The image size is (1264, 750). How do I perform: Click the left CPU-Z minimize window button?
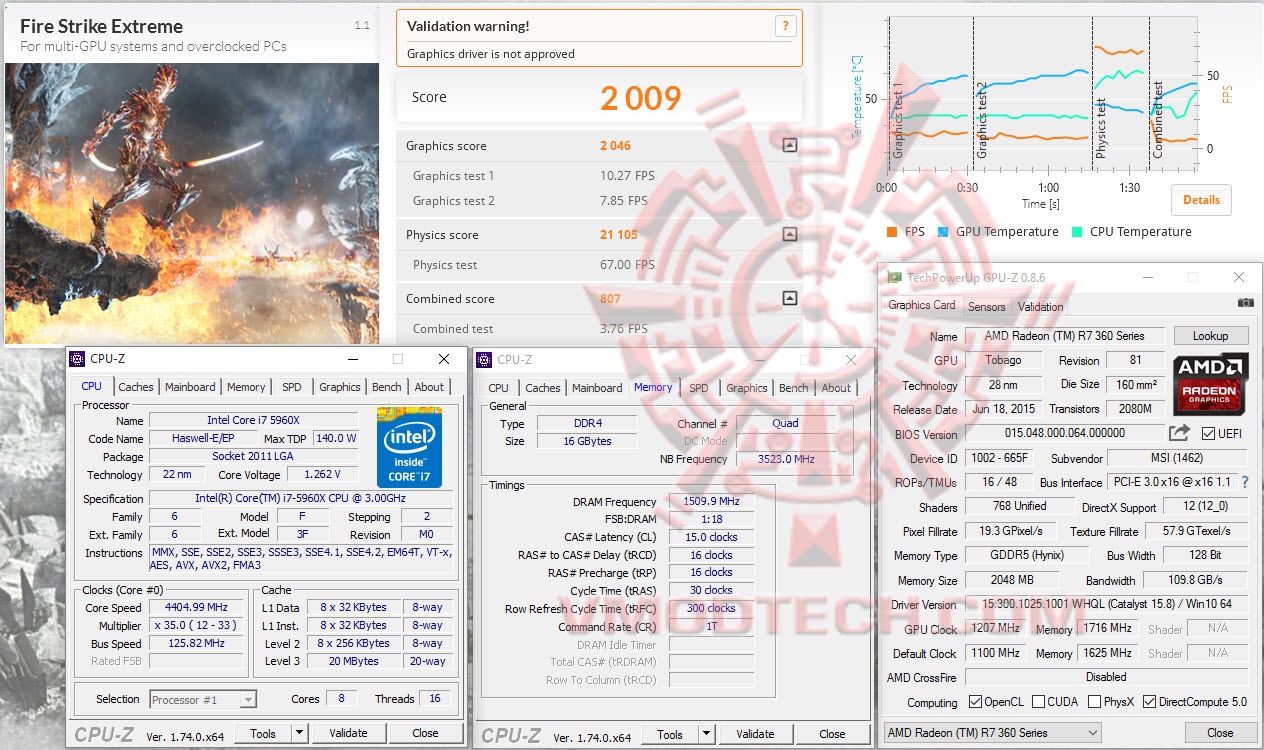[x=352, y=359]
